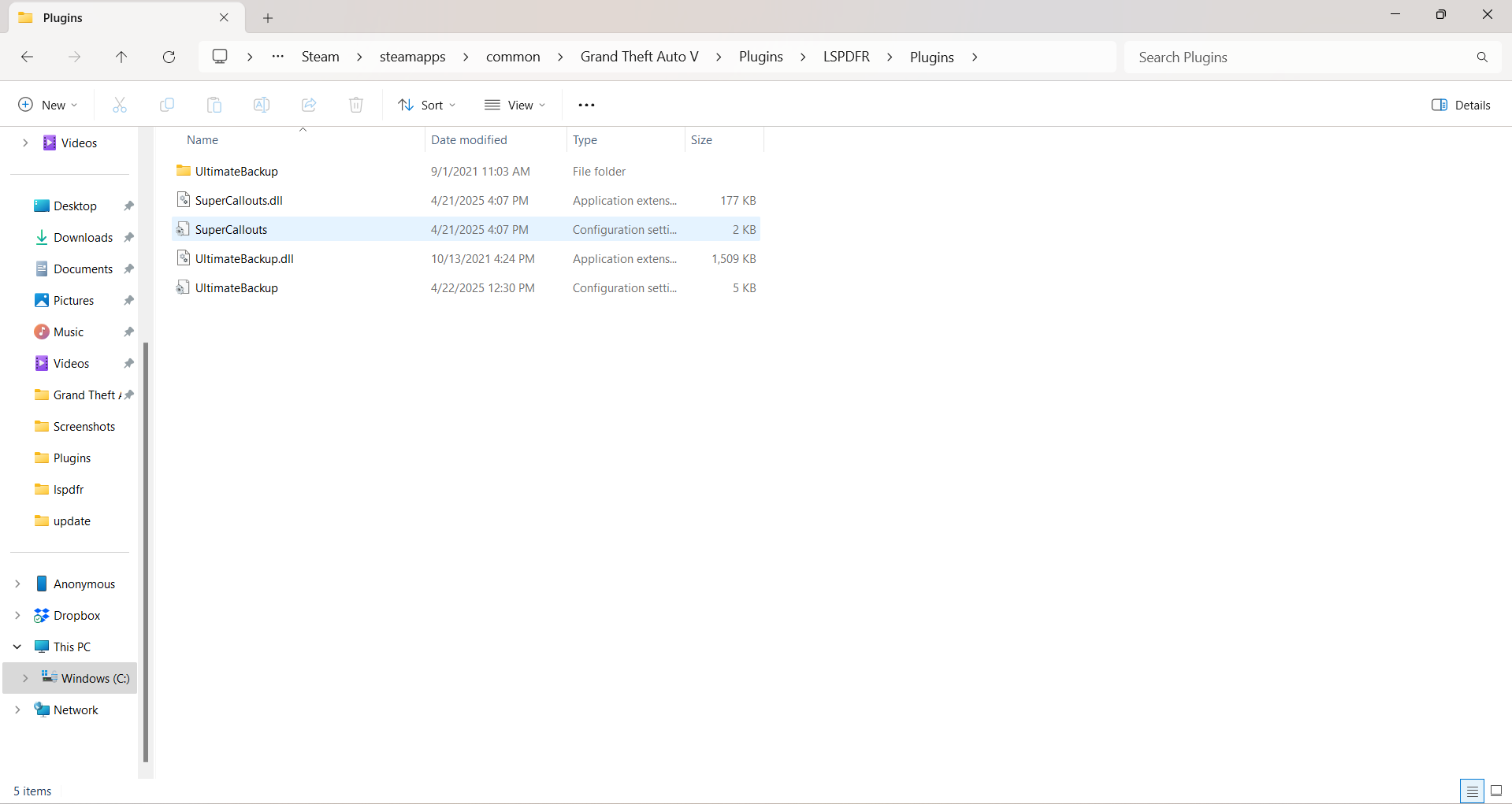Open the Sort dropdown

pos(427,105)
